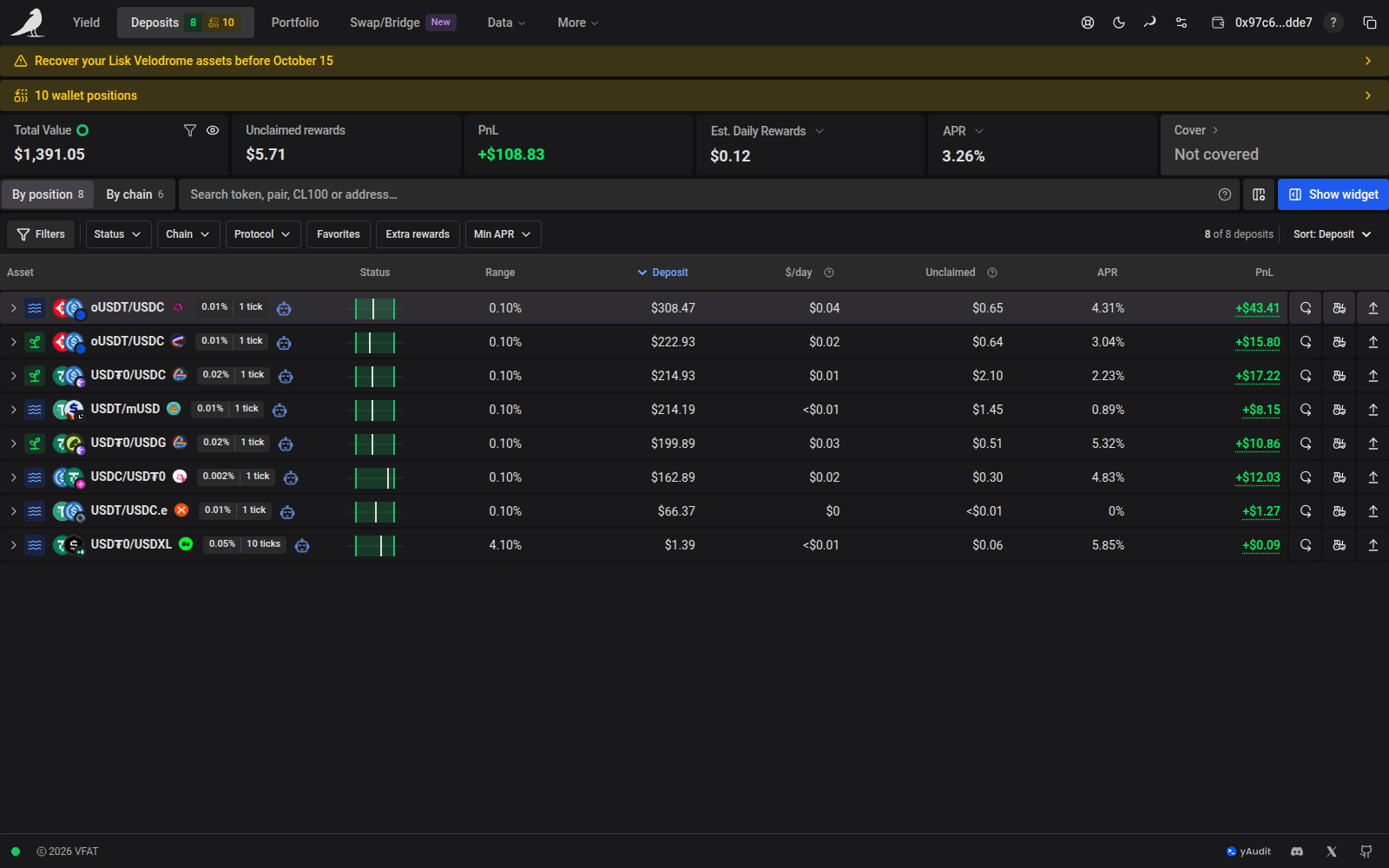The height and width of the screenshot is (868, 1389).
Task: Open the Discord icon in the footer
Action: tap(1297, 852)
